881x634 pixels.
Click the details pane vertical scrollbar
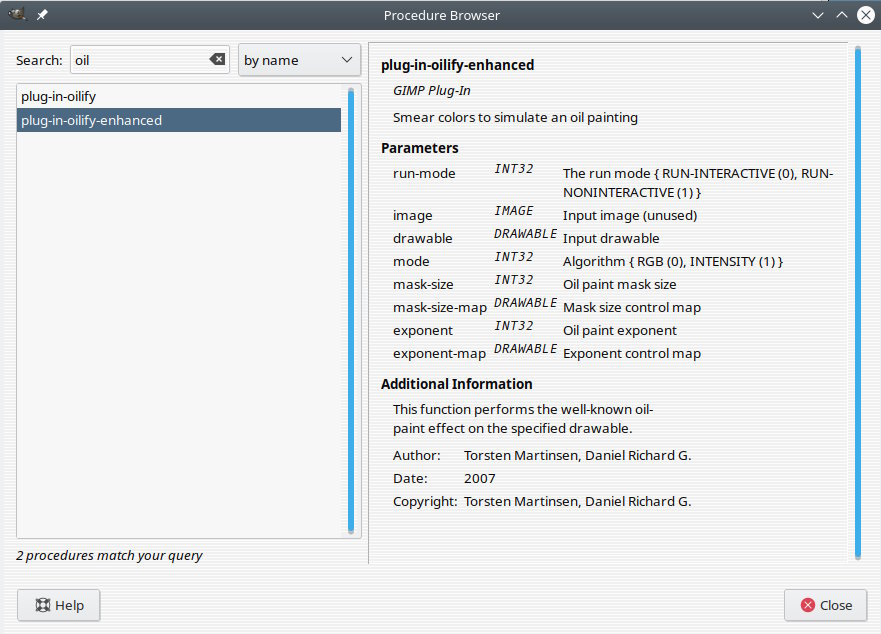pyautogui.click(x=858, y=304)
